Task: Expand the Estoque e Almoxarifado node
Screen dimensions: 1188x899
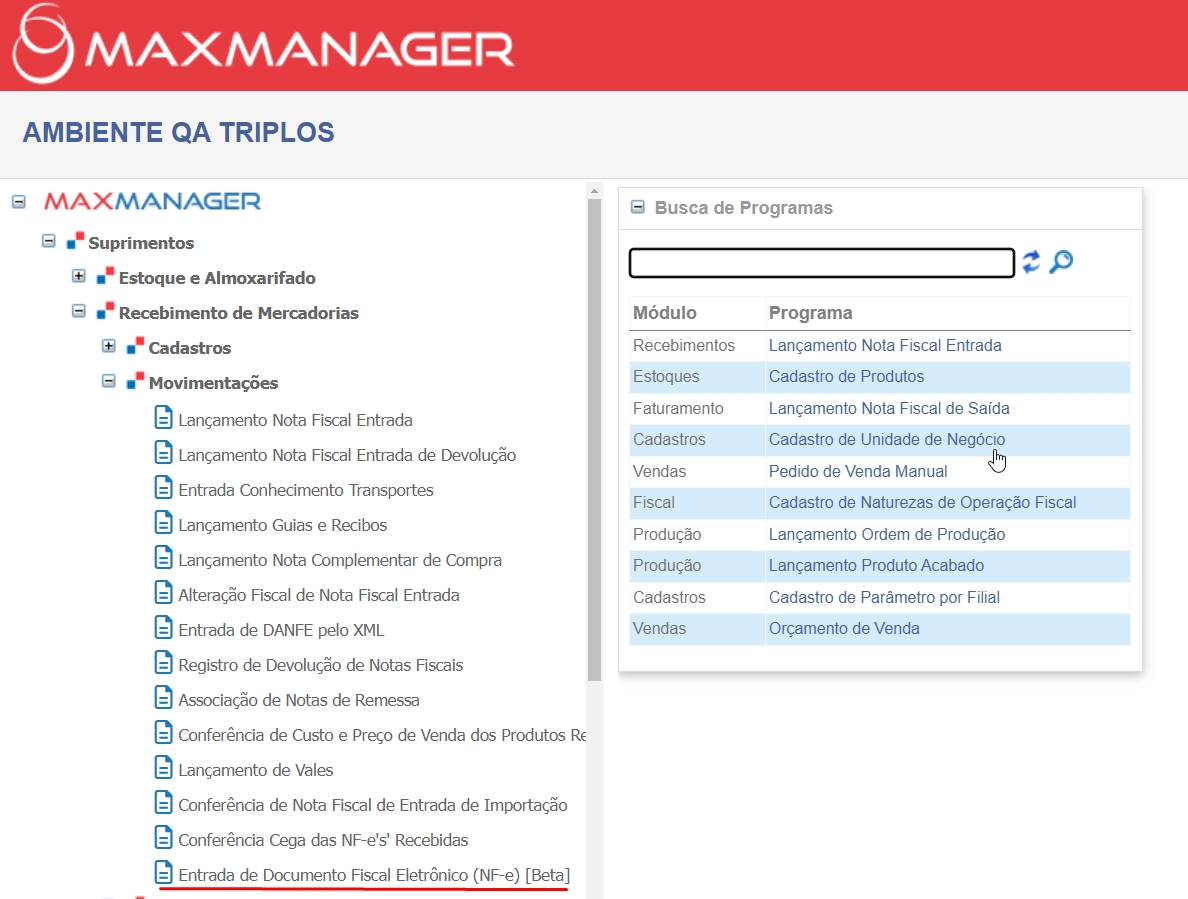Action: click(79, 276)
